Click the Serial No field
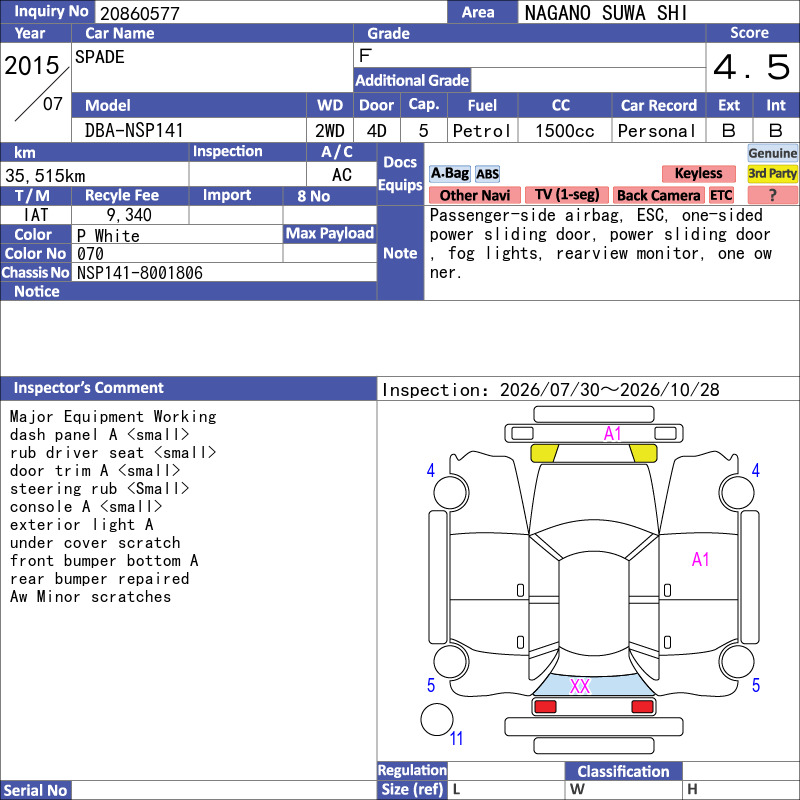 pyautogui.click(x=223, y=790)
